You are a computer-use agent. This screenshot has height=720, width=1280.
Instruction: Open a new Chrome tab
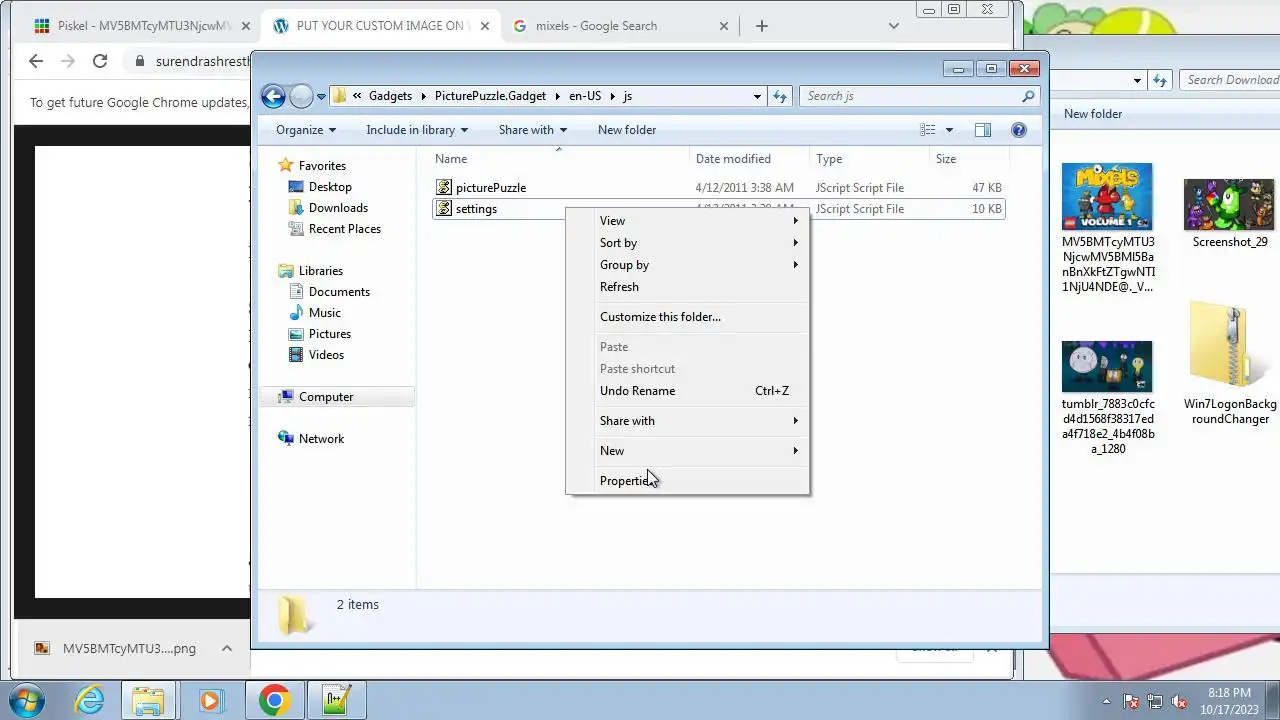click(762, 26)
